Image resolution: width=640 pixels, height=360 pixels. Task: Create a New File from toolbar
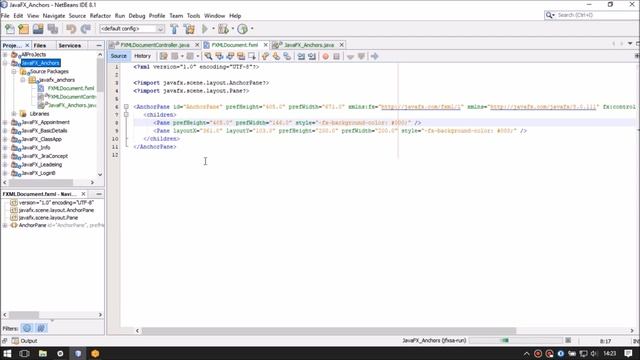(9, 29)
